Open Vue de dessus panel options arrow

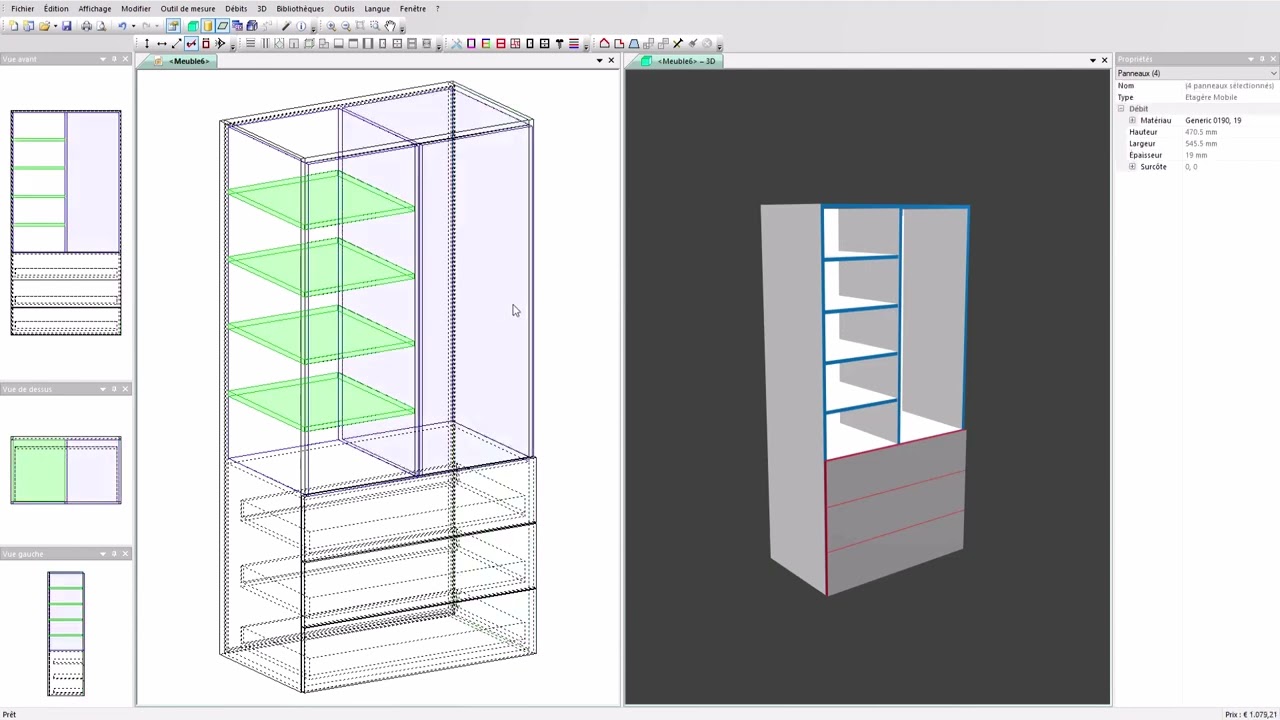[102, 389]
